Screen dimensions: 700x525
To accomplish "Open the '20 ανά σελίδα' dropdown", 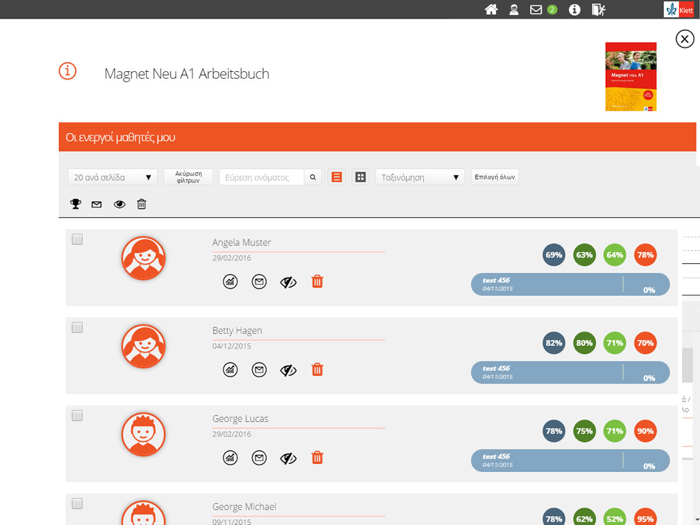I will (x=112, y=177).
